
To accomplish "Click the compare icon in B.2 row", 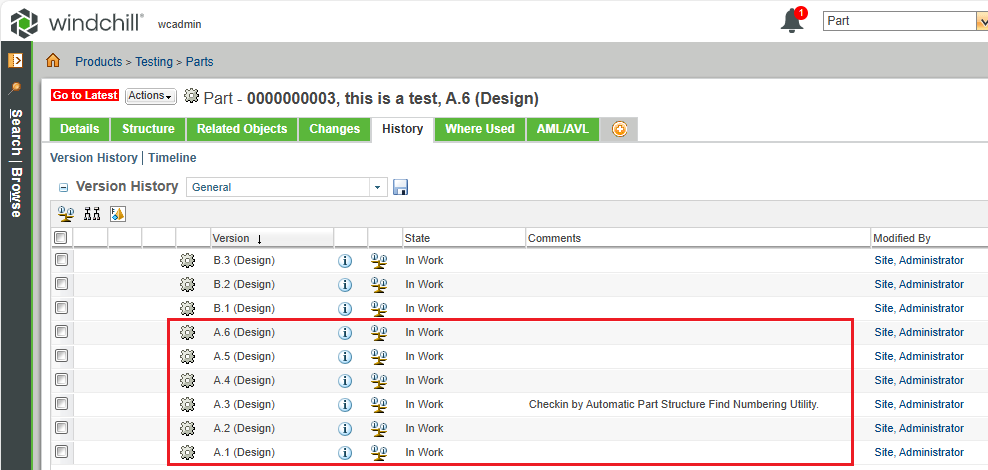I will tap(379, 285).
